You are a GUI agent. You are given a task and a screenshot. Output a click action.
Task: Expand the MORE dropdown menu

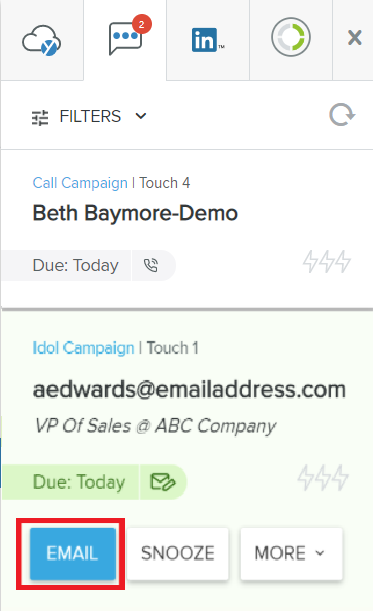pyautogui.click(x=292, y=554)
